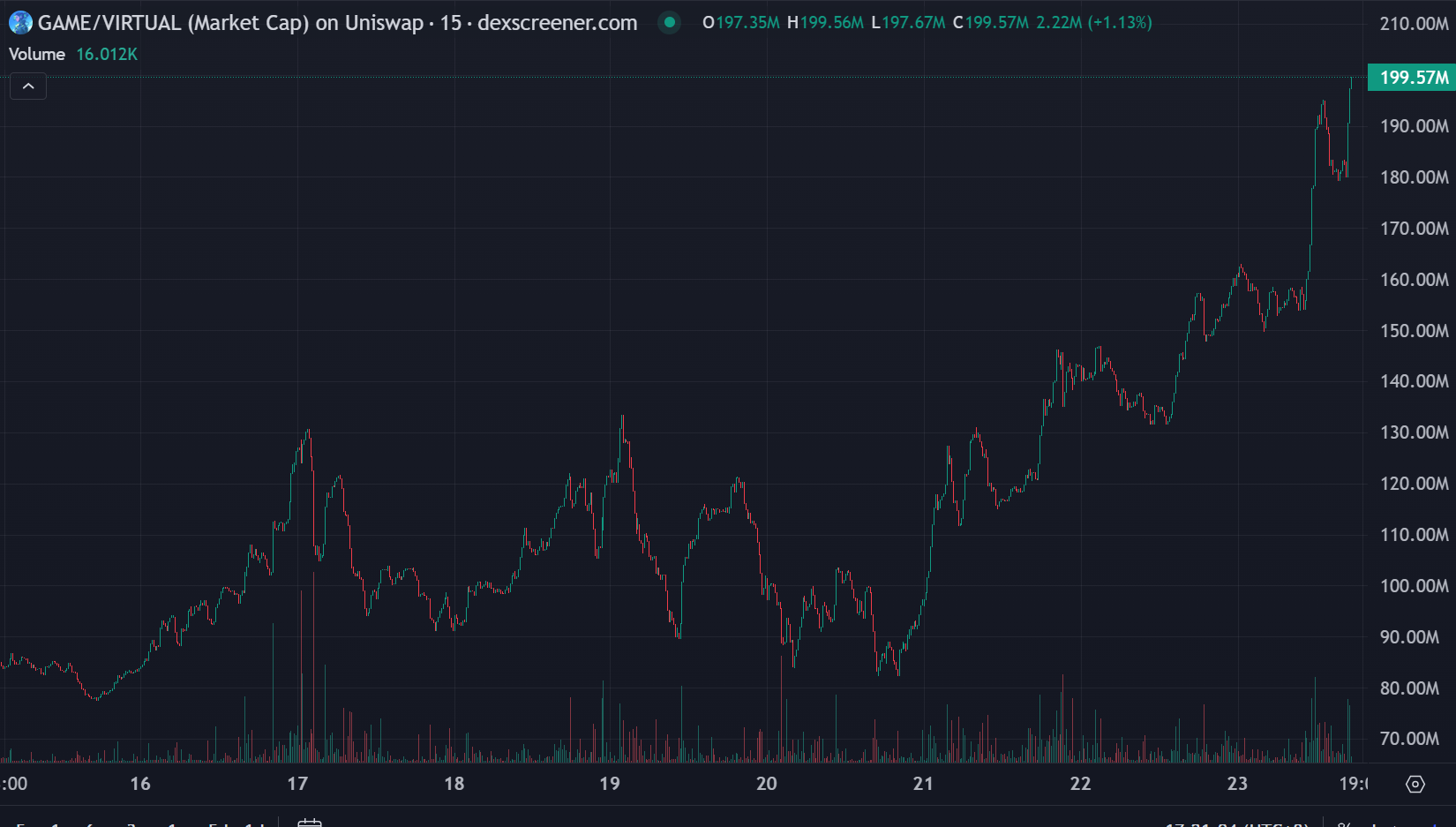The width and height of the screenshot is (1456, 827).
Task: Click the GAME token logo icon
Action: tap(20, 23)
